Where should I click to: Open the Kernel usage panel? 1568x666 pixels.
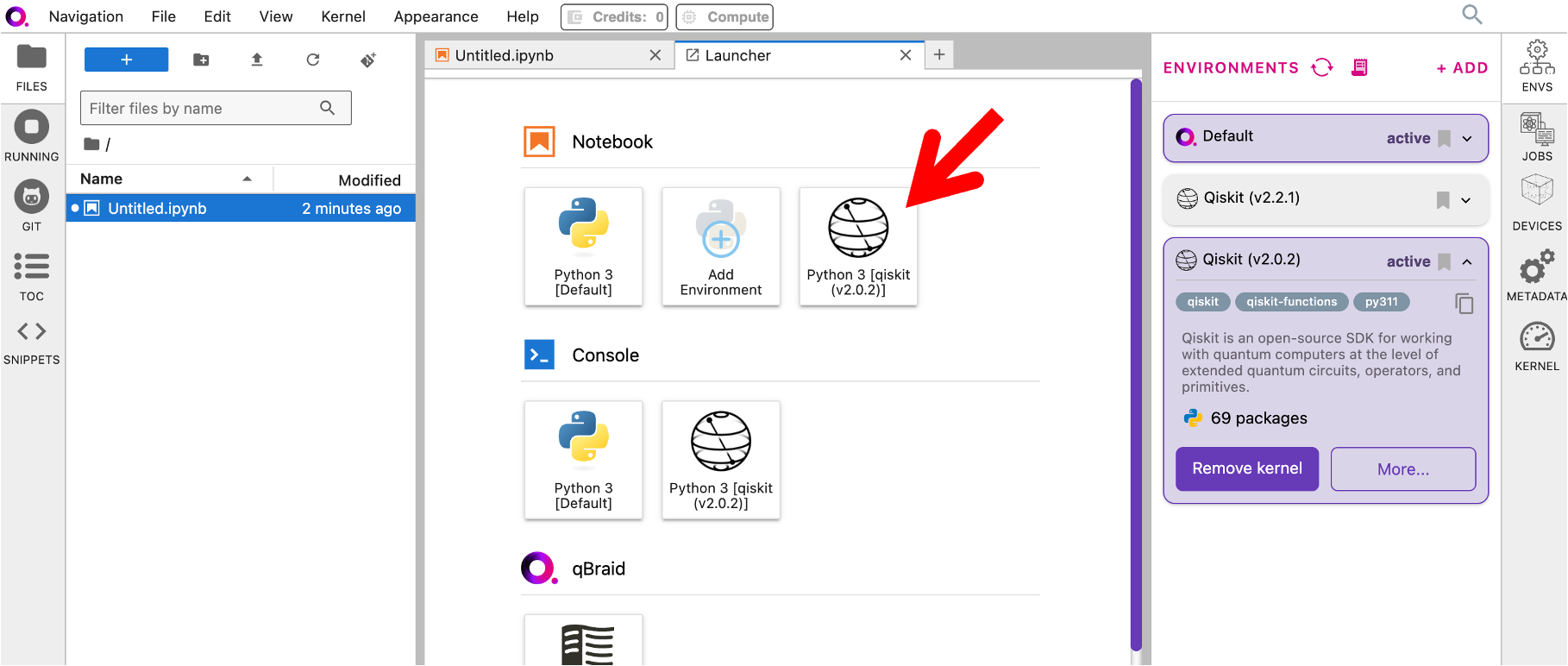tap(1537, 346)
